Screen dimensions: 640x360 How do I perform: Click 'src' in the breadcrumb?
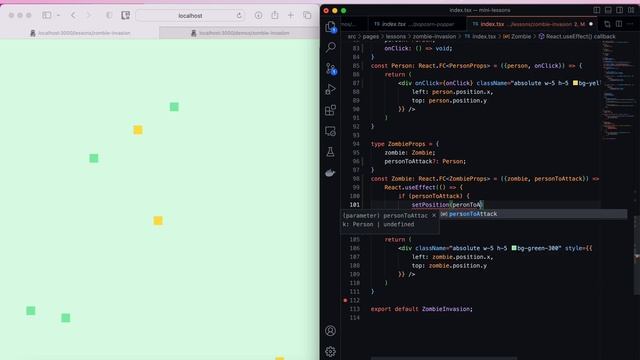click(351, 36)
